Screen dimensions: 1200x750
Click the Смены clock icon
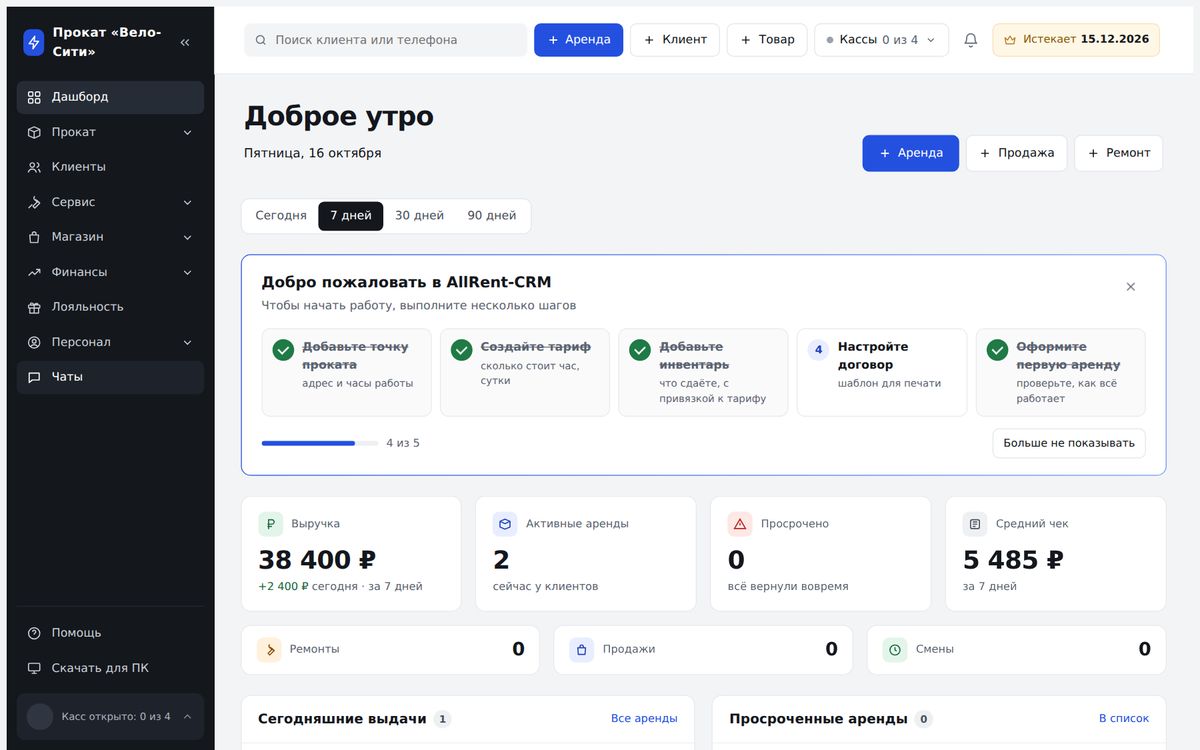click(x=895, y=649)
